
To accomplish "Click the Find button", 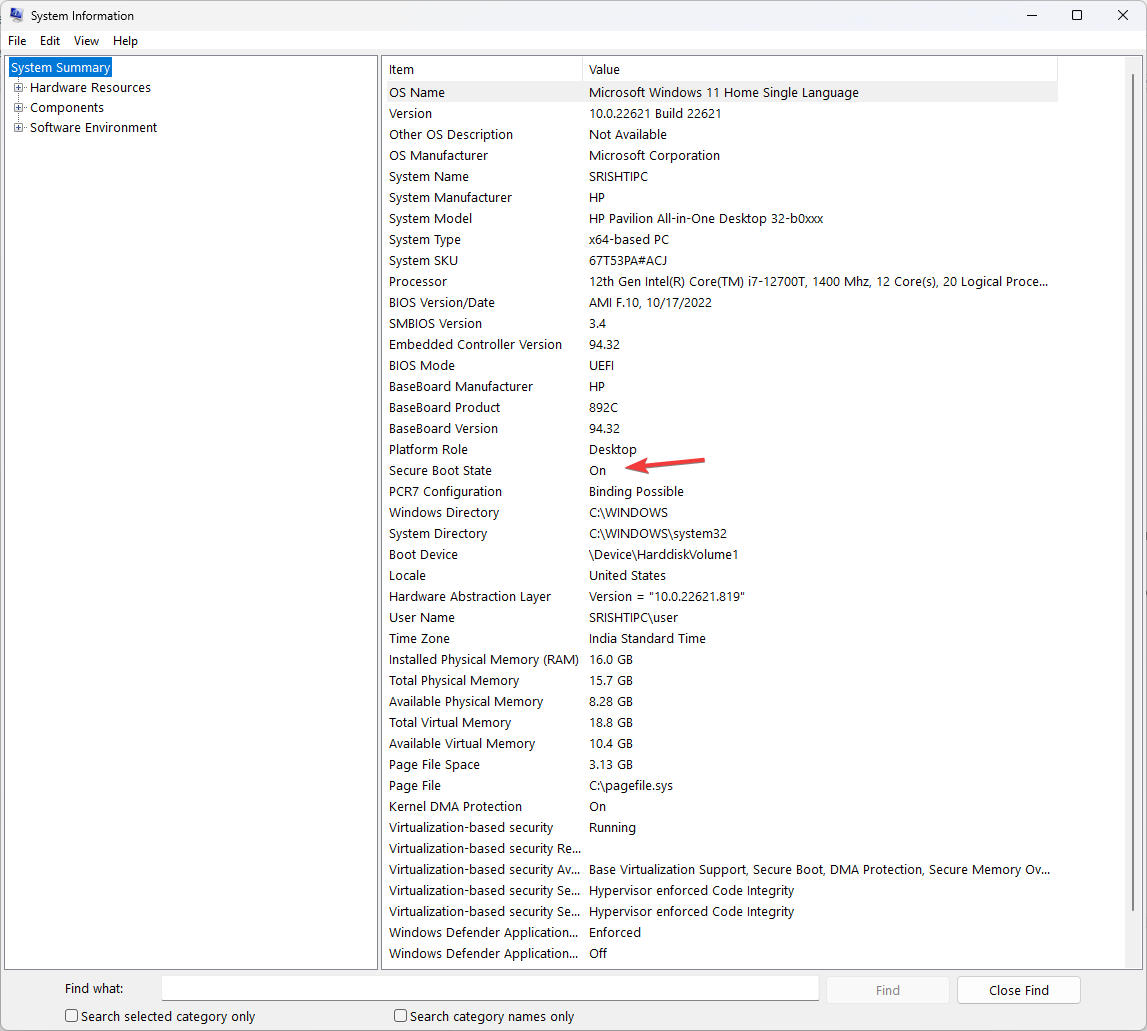I will click(x=887, y=990).
